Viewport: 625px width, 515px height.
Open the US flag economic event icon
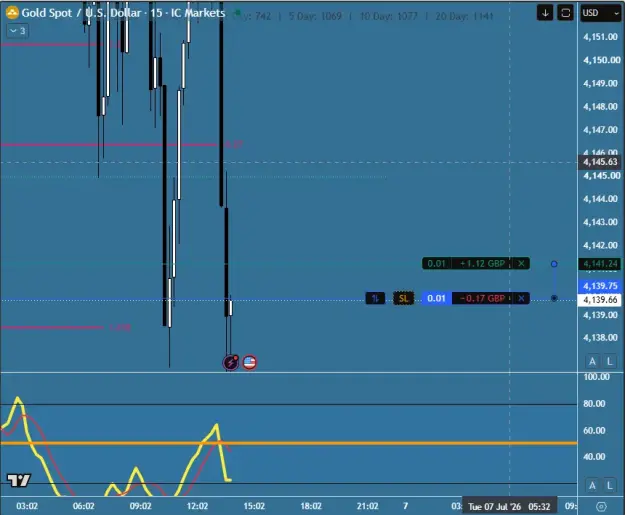(250, 362)
